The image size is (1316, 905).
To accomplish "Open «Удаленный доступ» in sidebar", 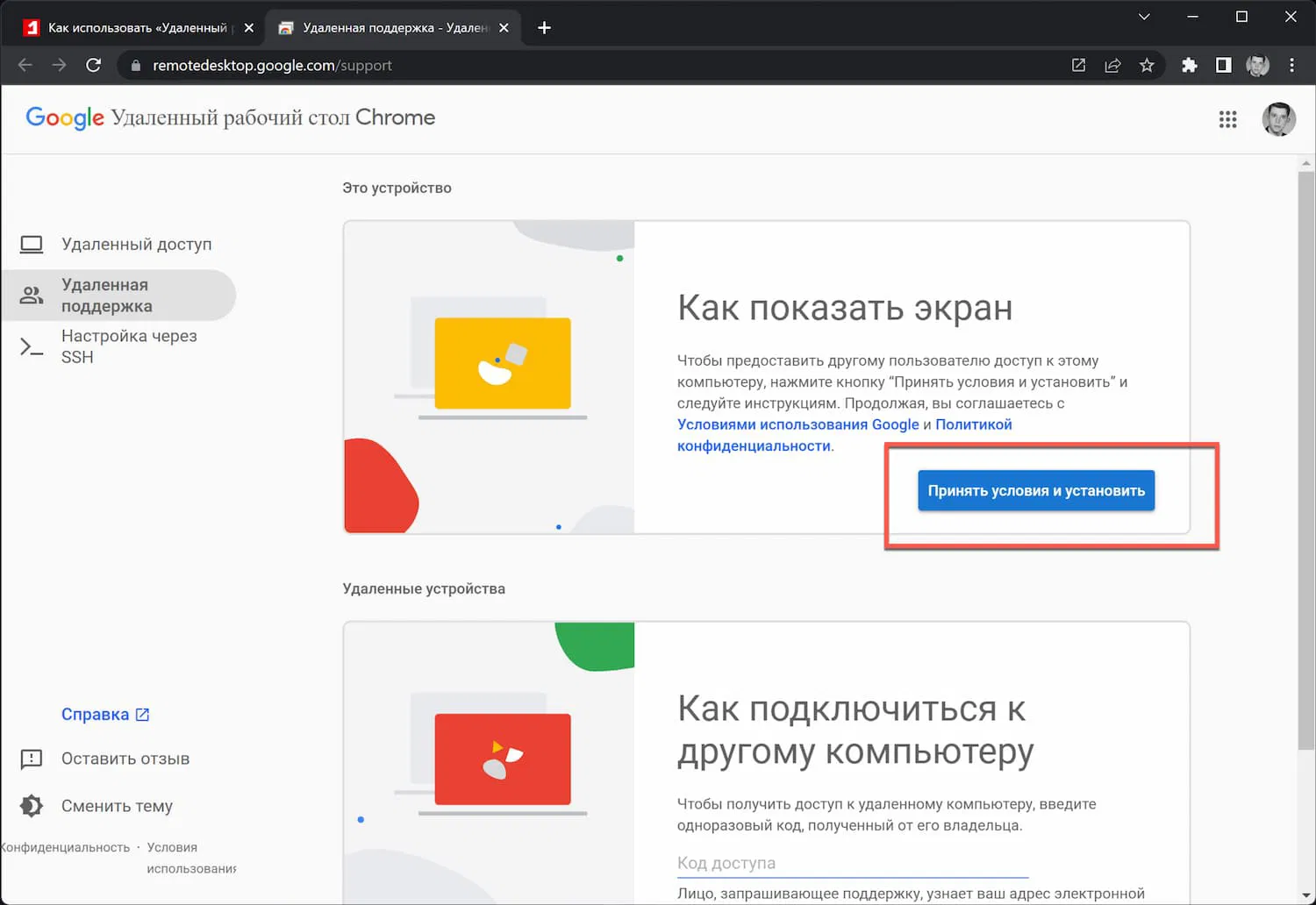I will coord(118,245).
